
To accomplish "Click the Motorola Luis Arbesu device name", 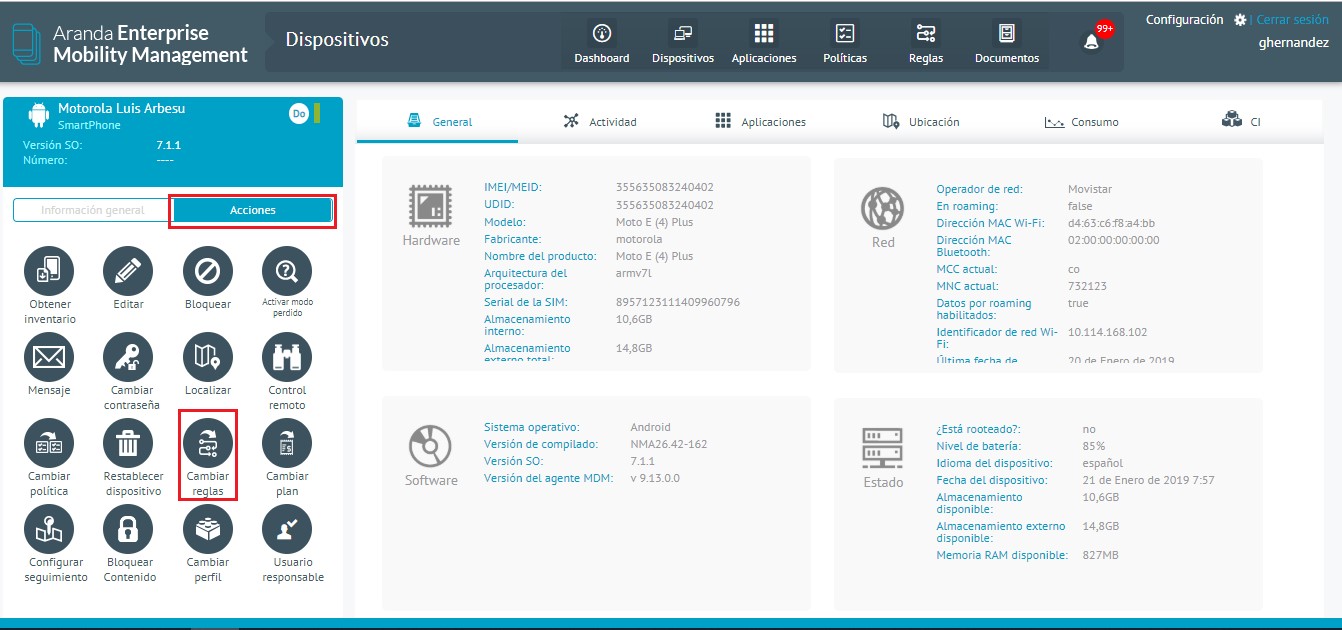I will [x=121, y=108].
